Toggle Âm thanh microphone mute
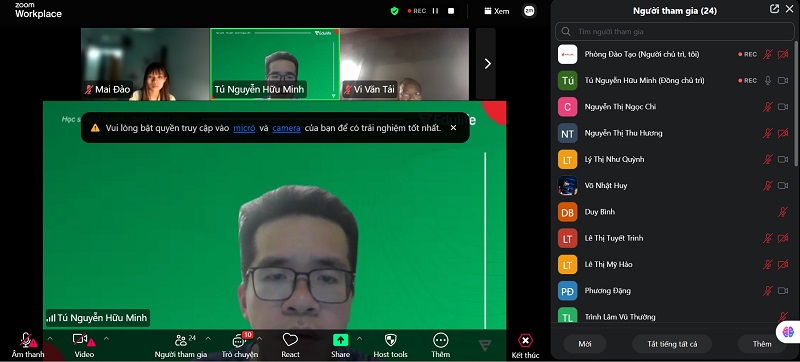Image resolution: width=800 pixels, height=362 pixels. pos(26,340)
